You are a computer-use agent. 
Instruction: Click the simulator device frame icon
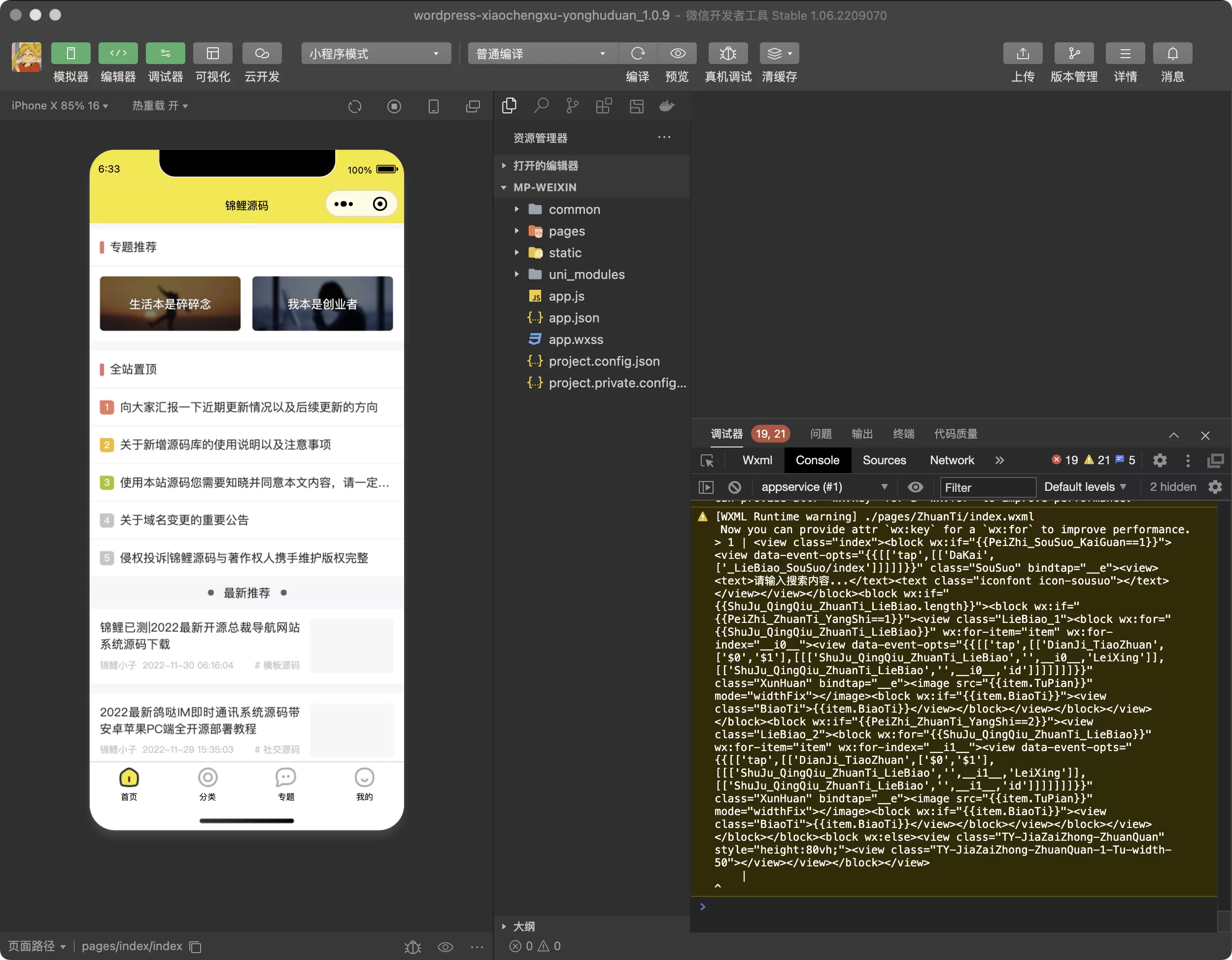click(x=434, y=106)
